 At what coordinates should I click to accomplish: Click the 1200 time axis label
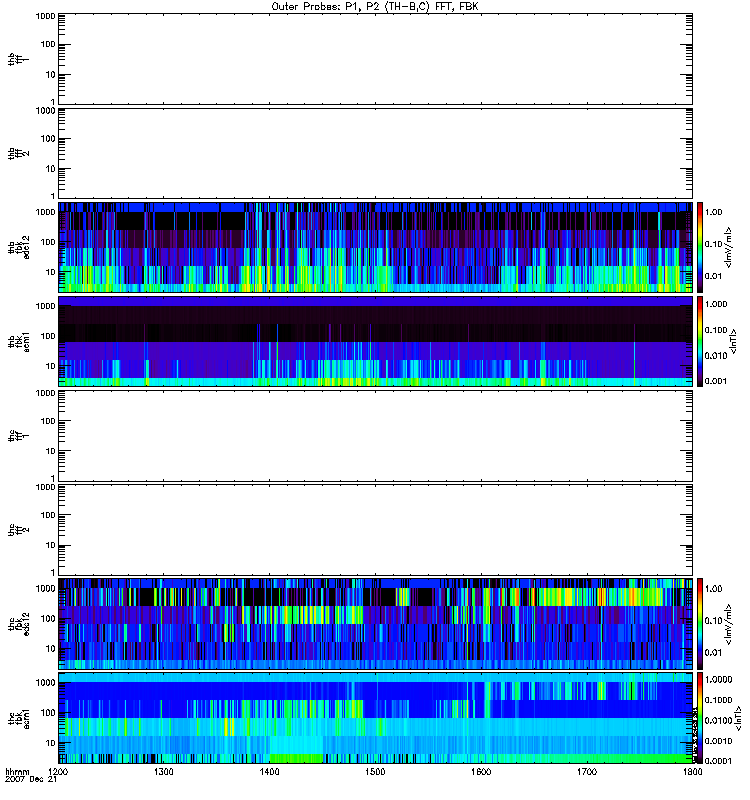pos(59,773)
